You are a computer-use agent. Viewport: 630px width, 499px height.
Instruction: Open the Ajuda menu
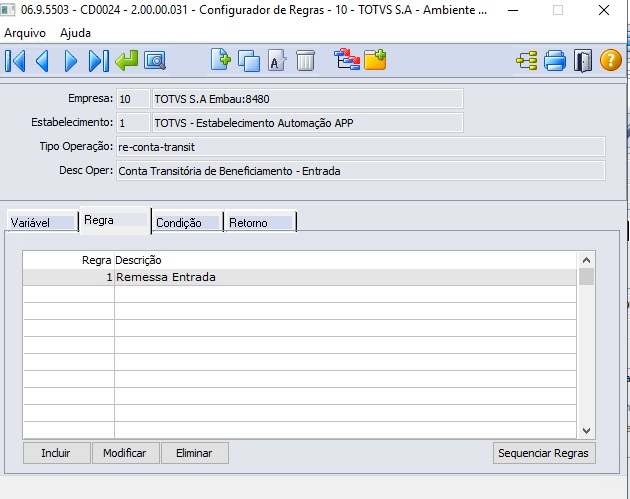pyautogui.click(x=75, y=33)
